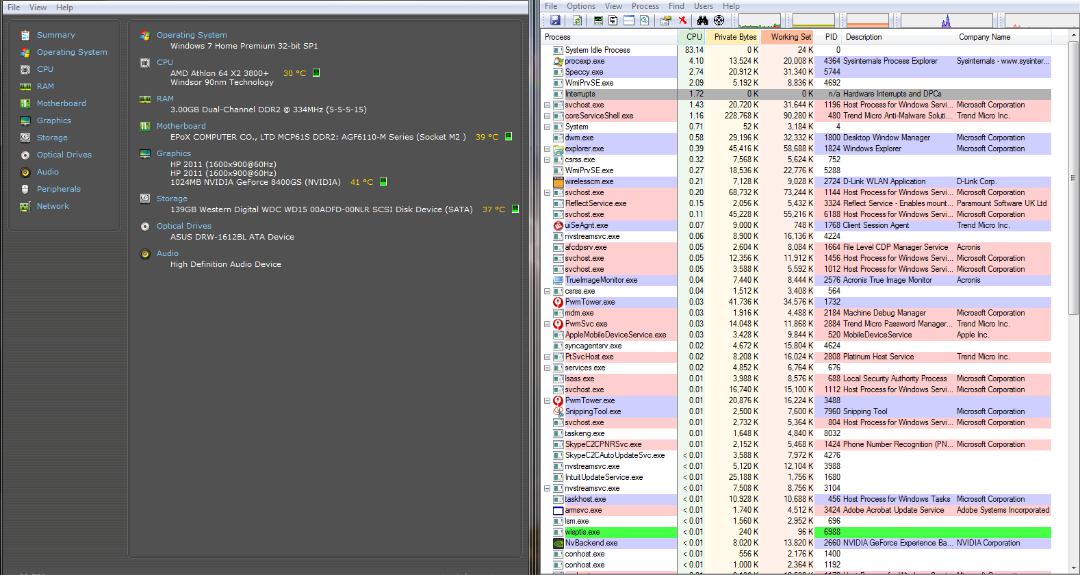Open System Information via the toolbar graph icon
The height and width of the screenshot is (575, 1080).
pos(598,21)
